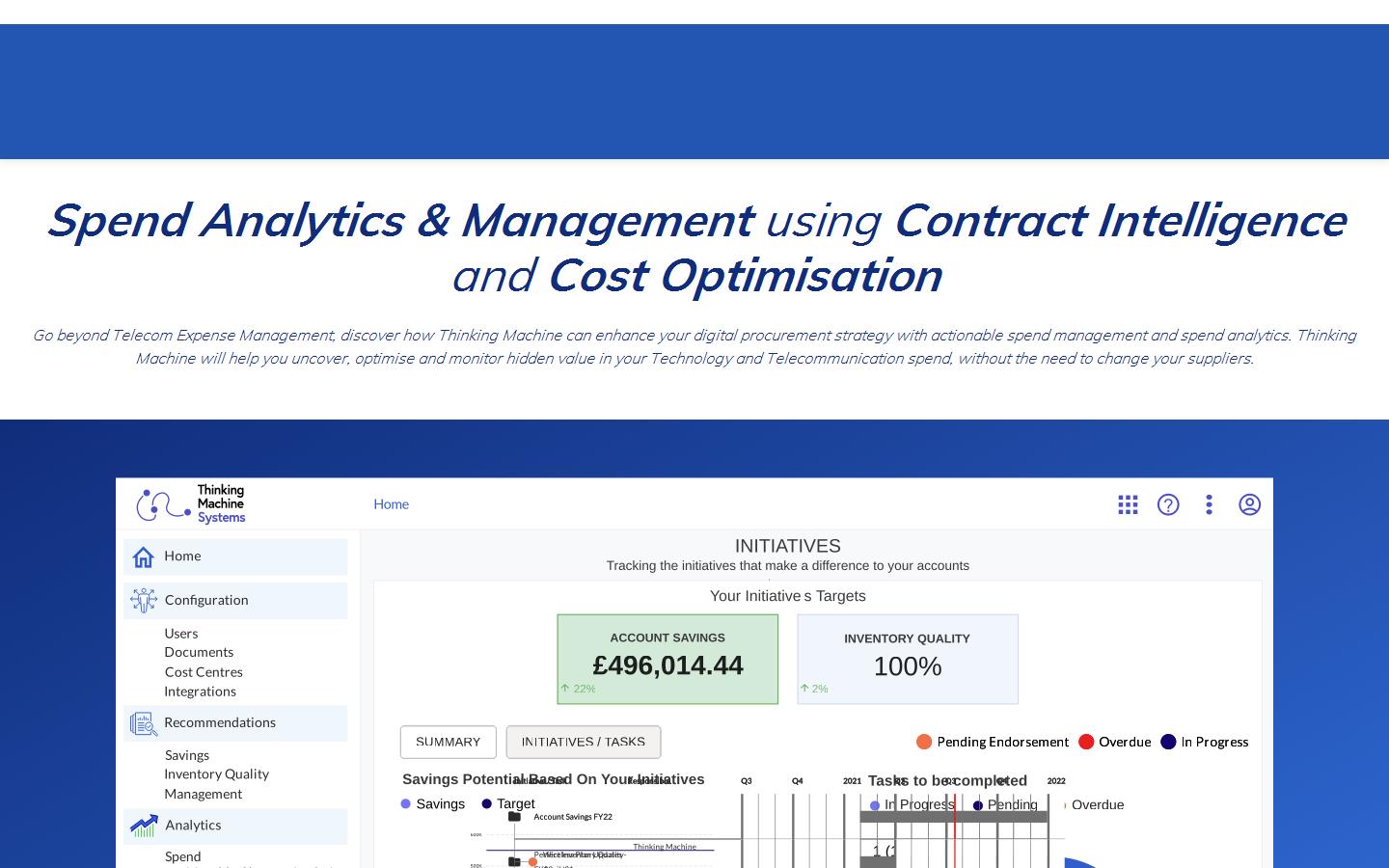Collapse the Recommendations sidebar section
The image size is (1389, 868).
[220, 722]
